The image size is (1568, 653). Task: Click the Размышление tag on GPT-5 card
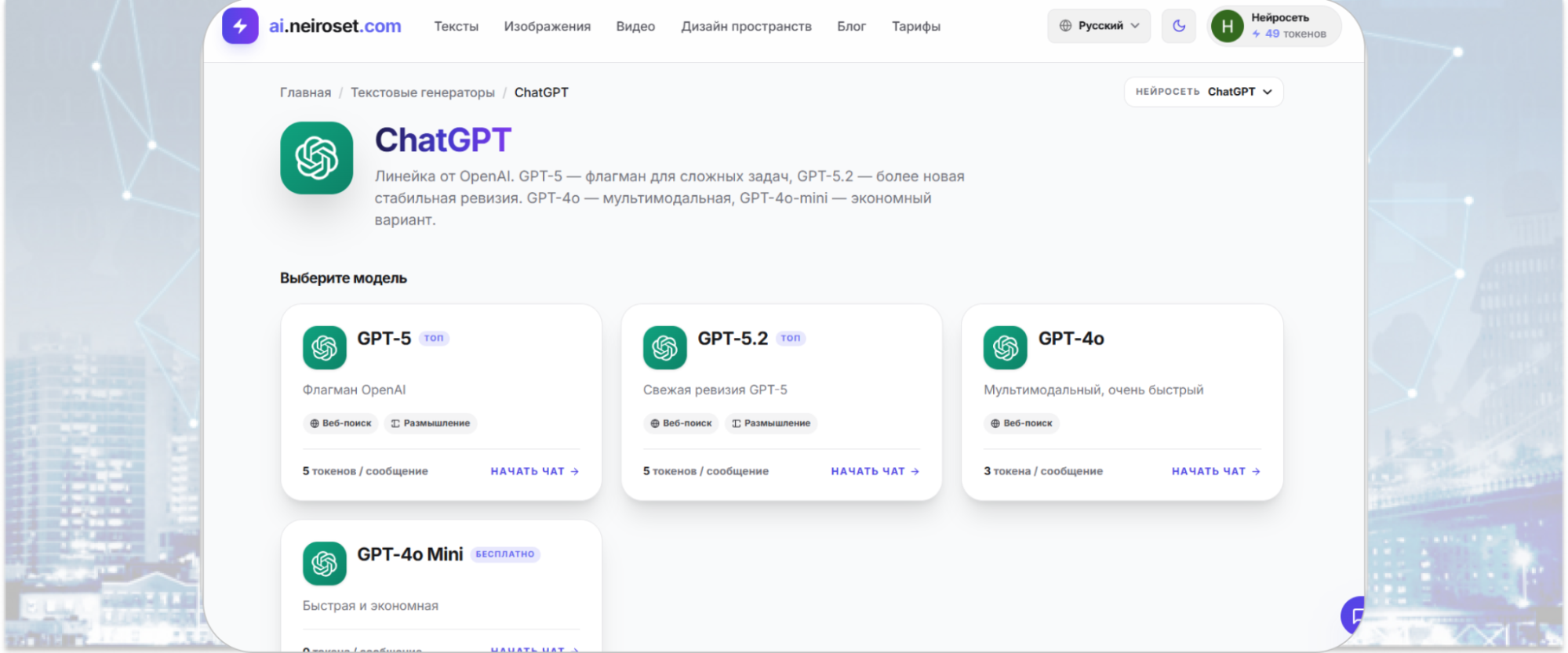point(430,423)
